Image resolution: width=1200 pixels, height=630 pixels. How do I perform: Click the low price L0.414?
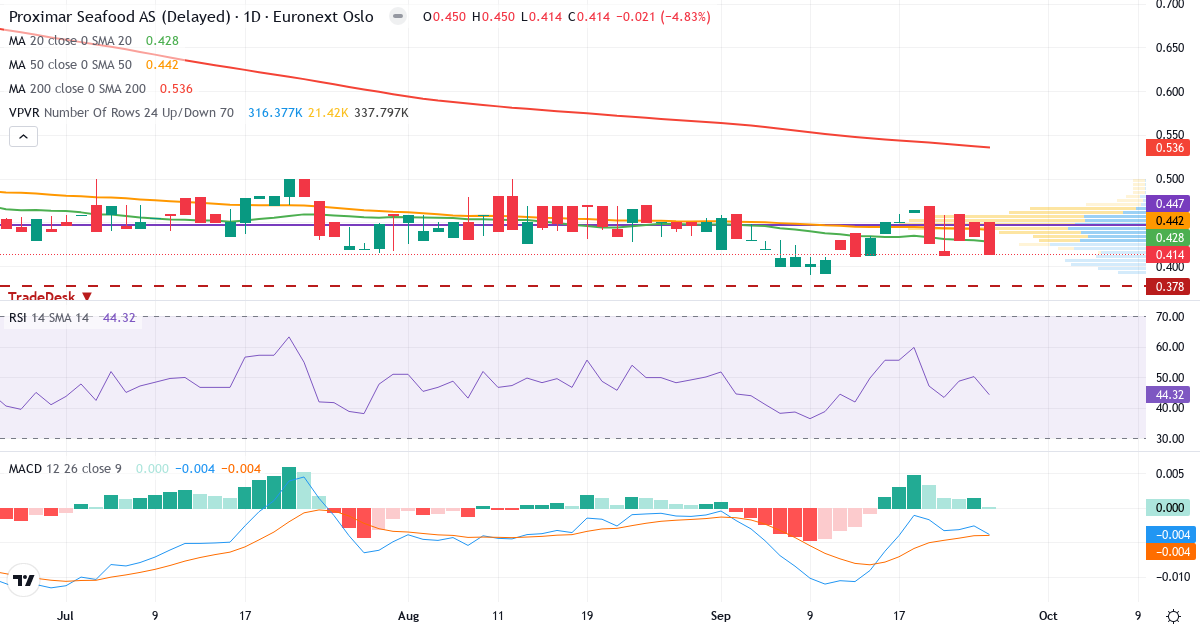click(544, 17)
